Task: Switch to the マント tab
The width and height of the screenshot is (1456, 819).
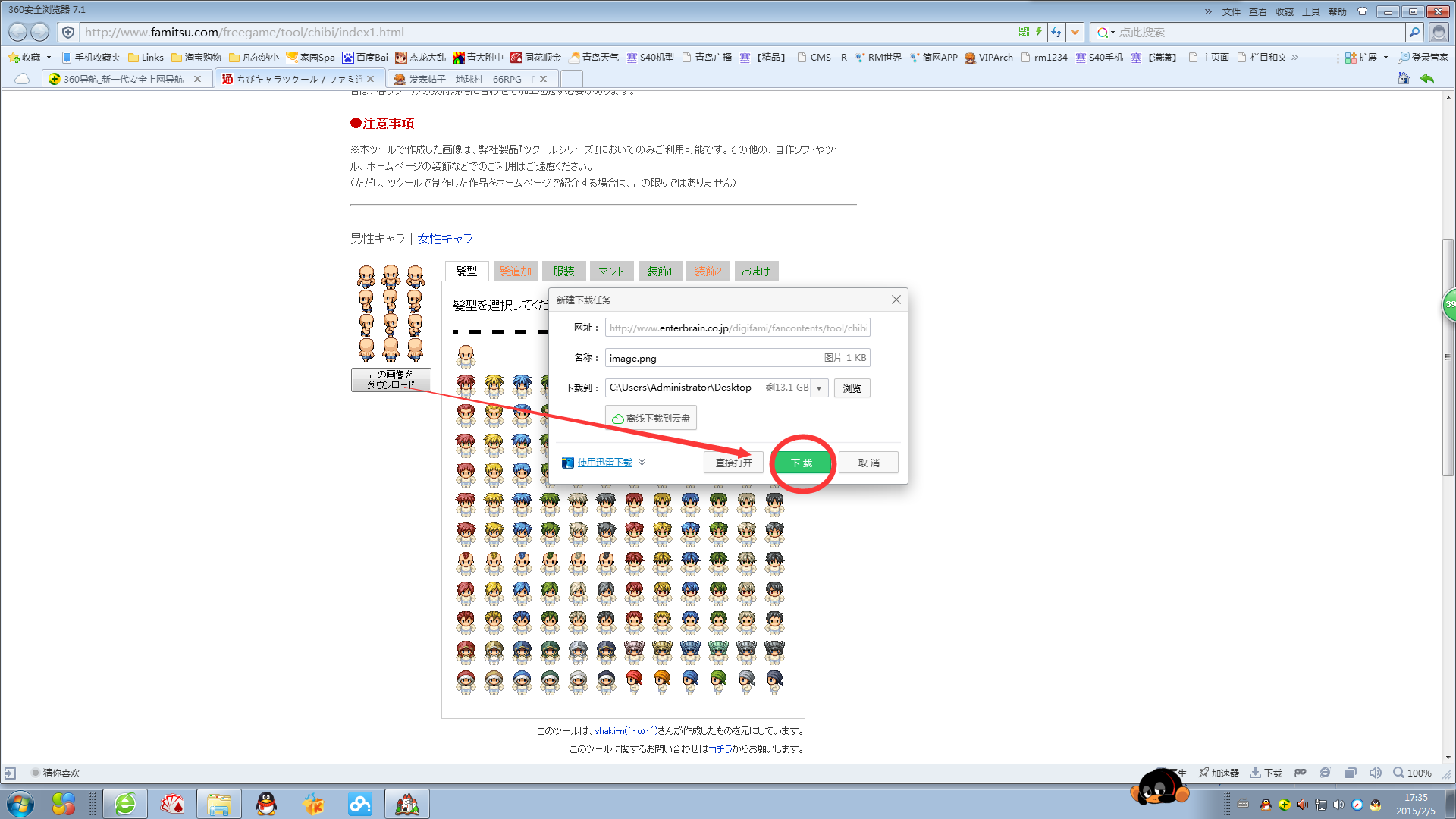Action: coord(610,271)
